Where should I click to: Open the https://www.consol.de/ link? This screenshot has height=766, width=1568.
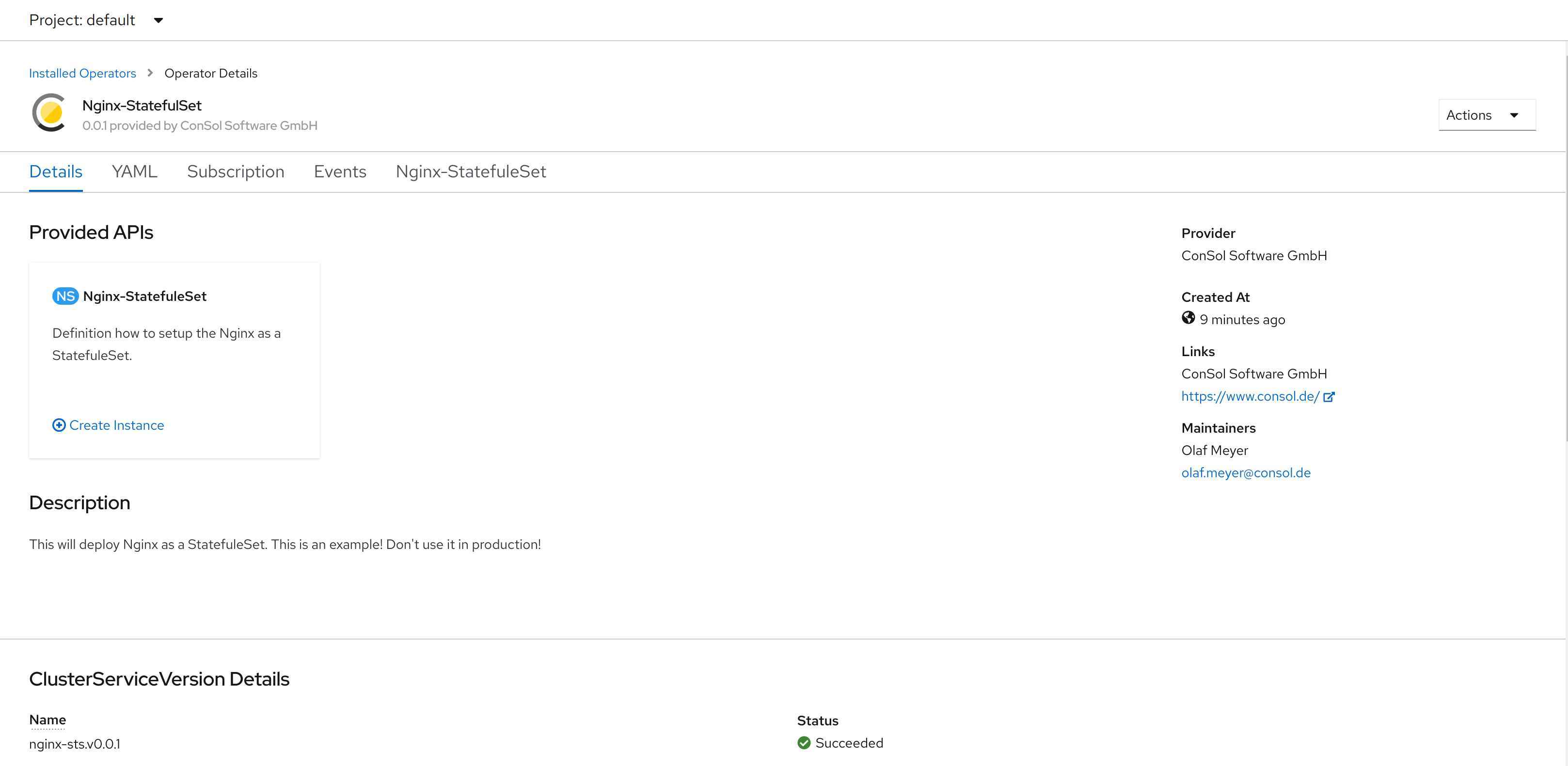click(x=1250, y=396)
